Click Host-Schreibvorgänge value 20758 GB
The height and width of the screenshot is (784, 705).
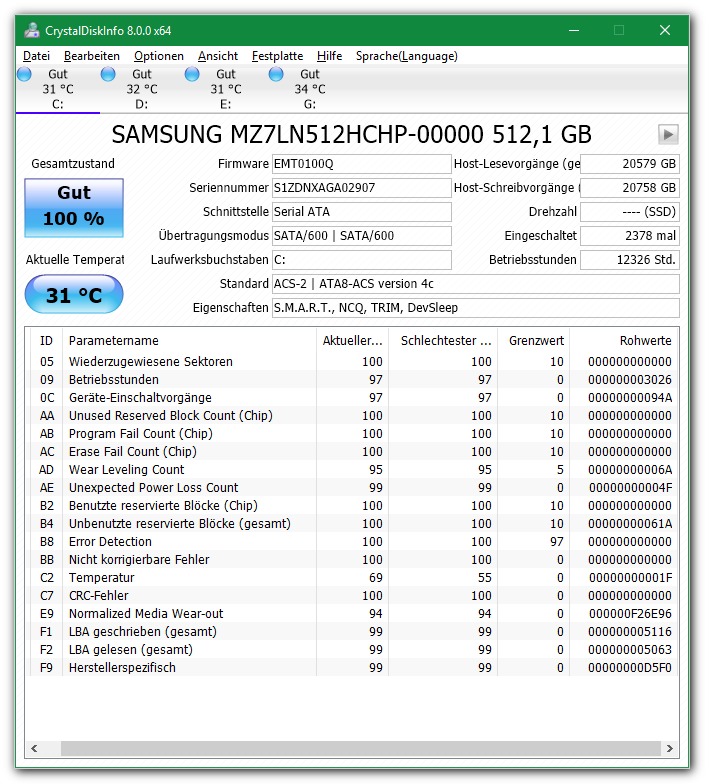click(630, 188)
